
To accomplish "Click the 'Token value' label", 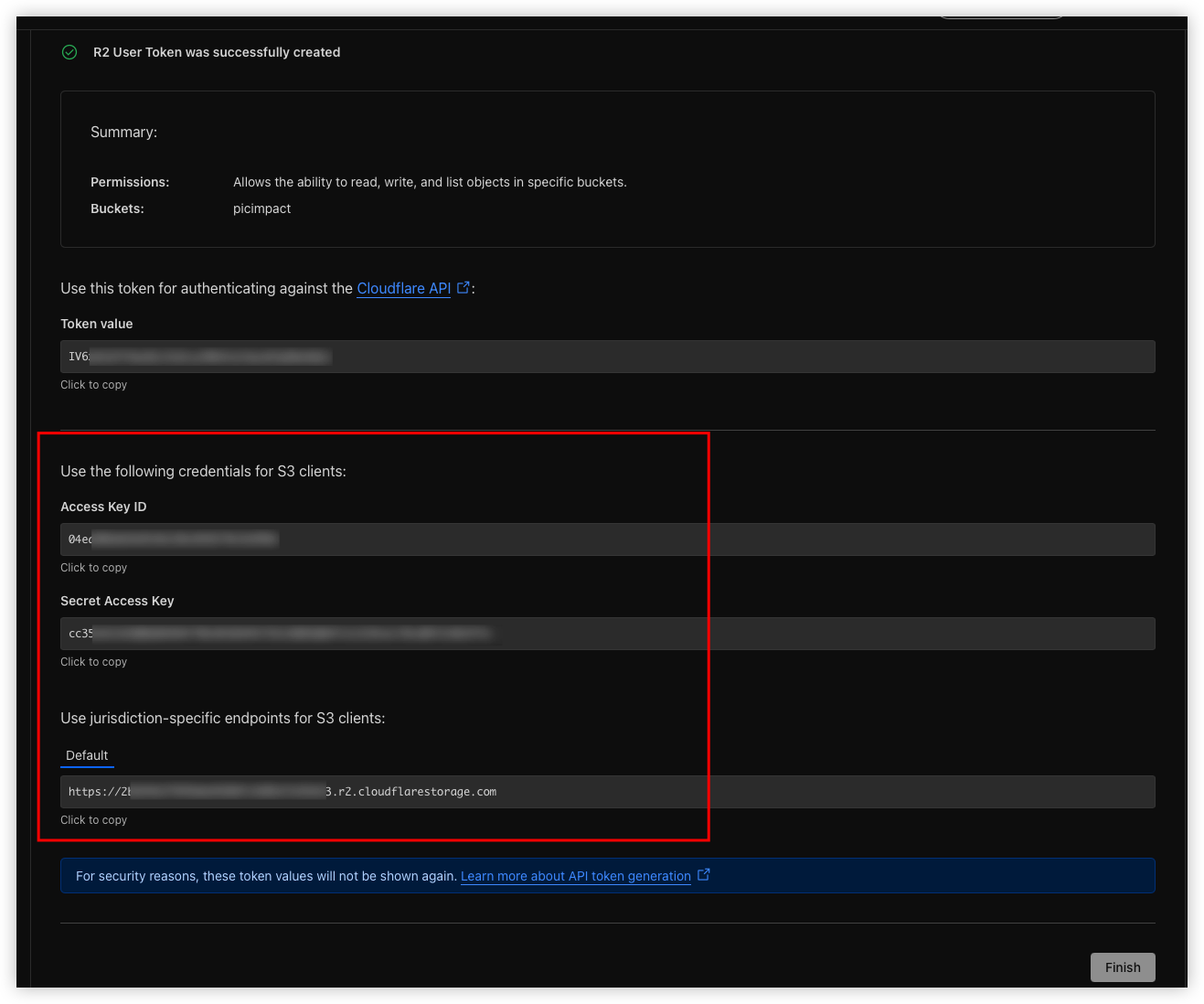I will (x=97, y=324).
